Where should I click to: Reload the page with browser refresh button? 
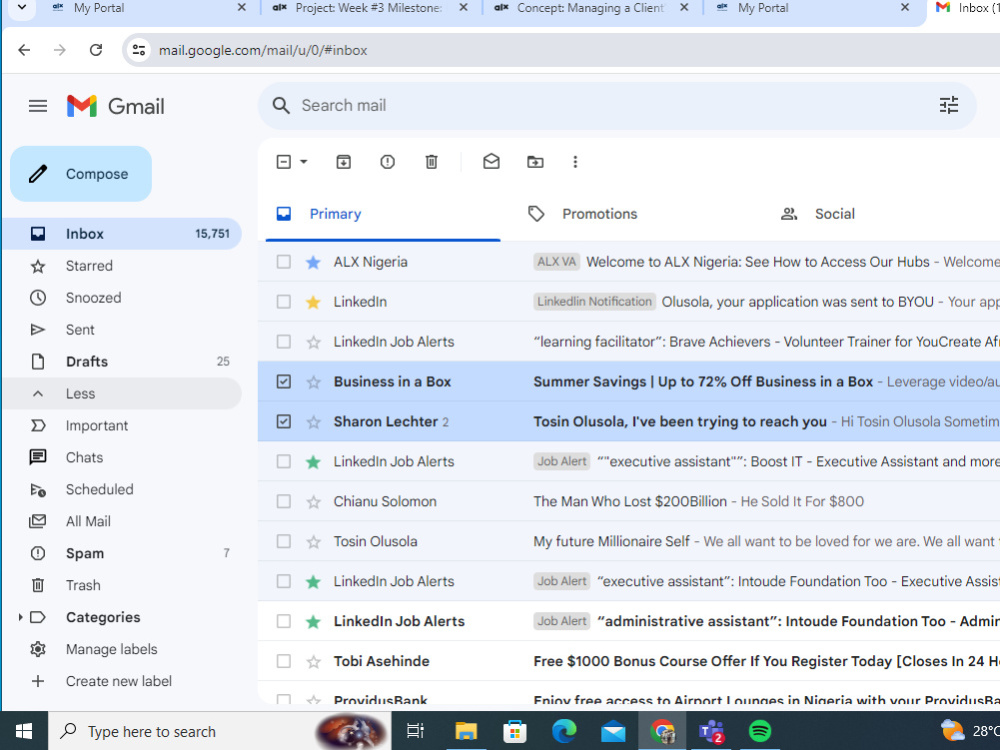(96, 50)
